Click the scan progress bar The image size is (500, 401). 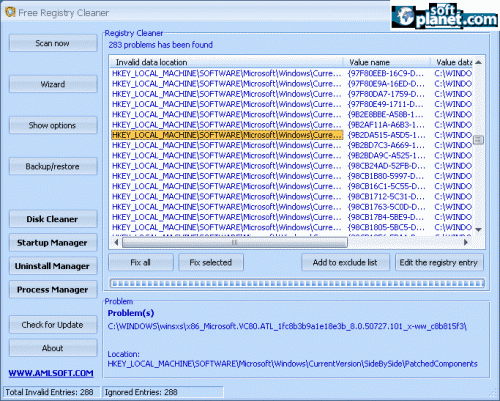tap(297, 284)
